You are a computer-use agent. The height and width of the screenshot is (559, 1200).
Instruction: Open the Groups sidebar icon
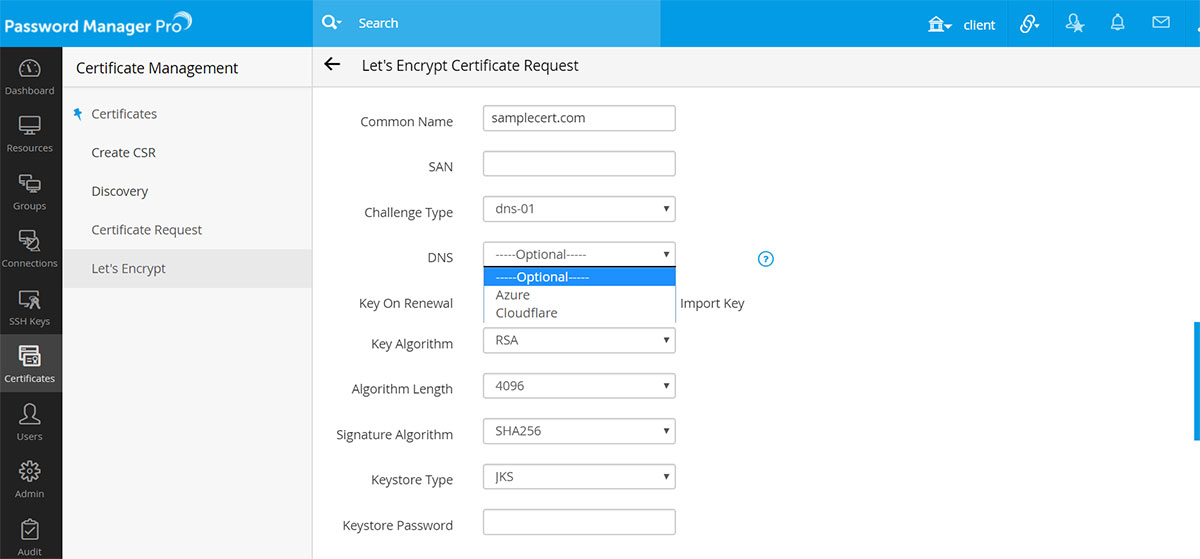pos(30,191)
